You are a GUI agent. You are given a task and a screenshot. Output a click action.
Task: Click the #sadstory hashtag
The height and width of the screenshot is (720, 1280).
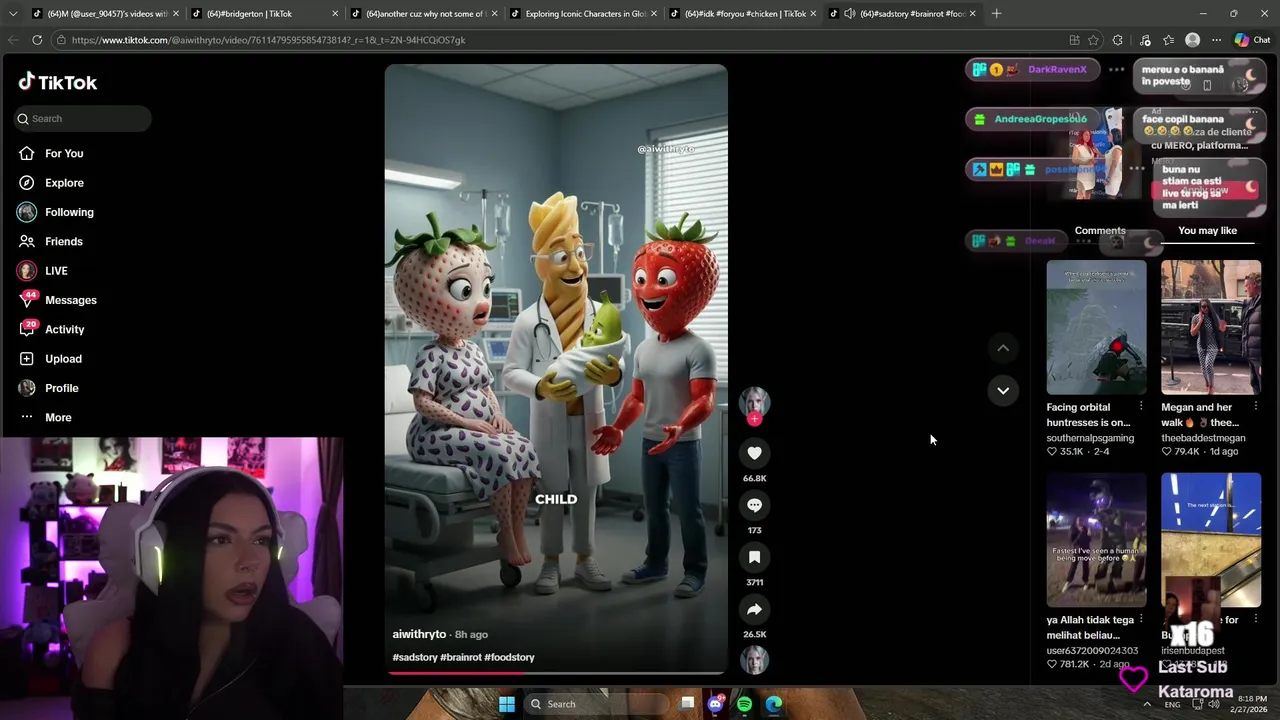pos(415,657)
